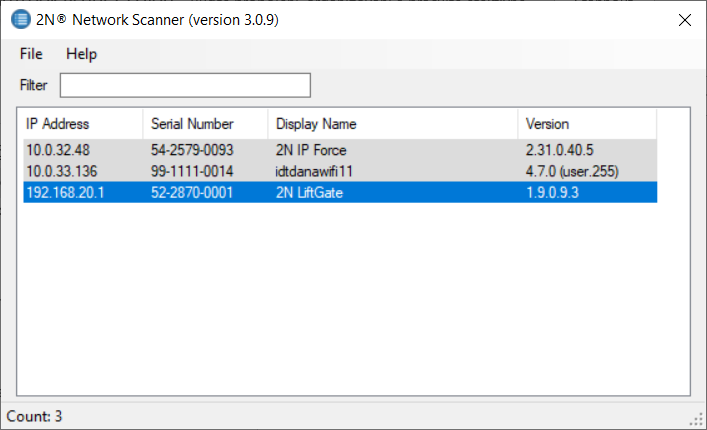
Task: Click the idtdanawifi11 display name
Action: tap(316, 171)
